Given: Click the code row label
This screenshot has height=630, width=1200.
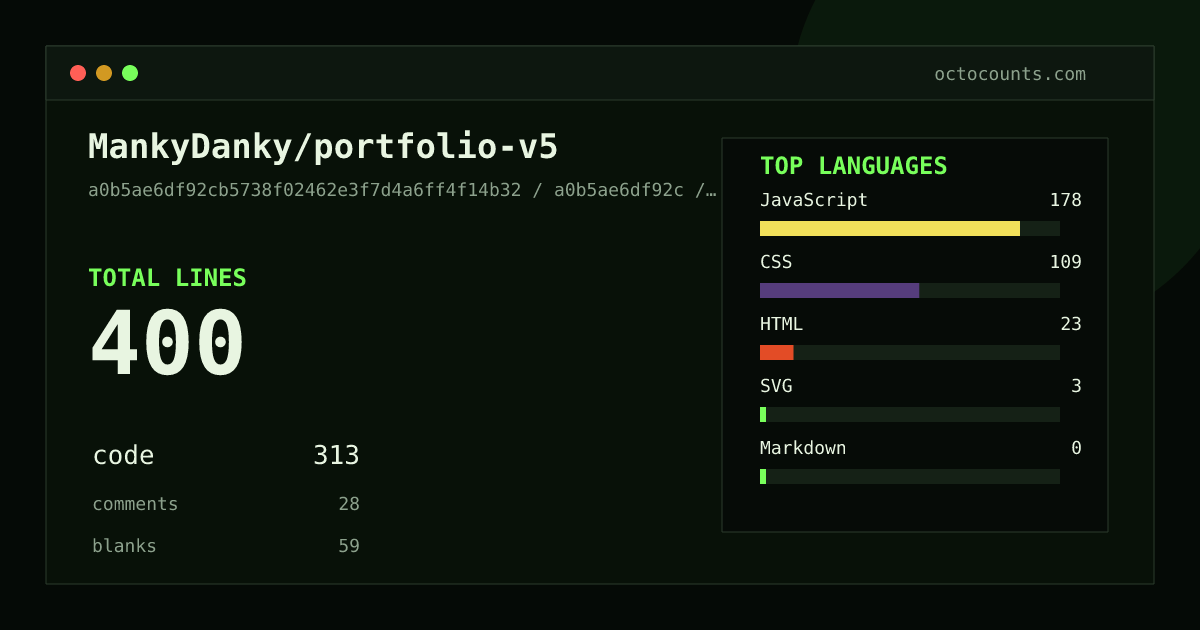Looking at the screenshot, I should (x=123, y=456).
